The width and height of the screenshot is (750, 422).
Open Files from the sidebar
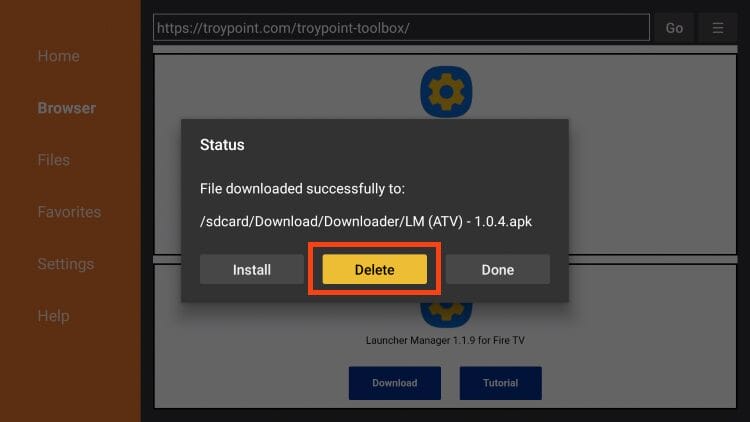tap(54, 160)
